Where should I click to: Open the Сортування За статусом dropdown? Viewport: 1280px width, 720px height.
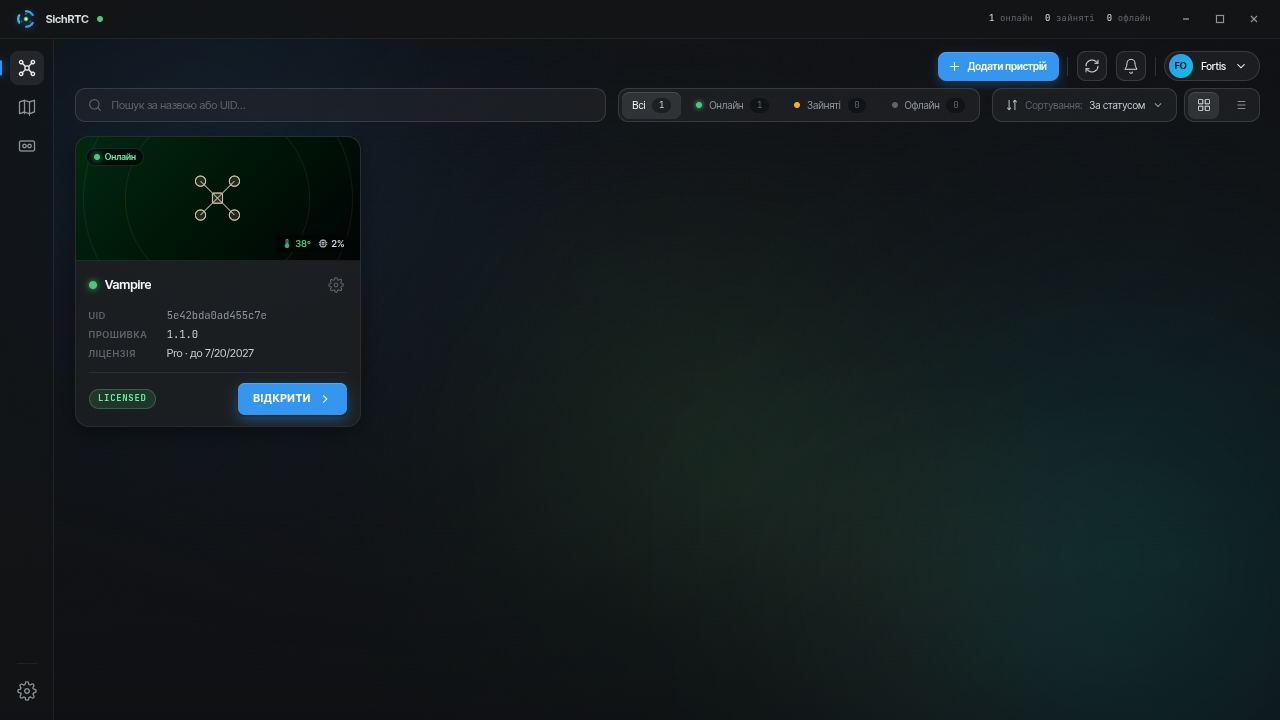coord(1084,105)
